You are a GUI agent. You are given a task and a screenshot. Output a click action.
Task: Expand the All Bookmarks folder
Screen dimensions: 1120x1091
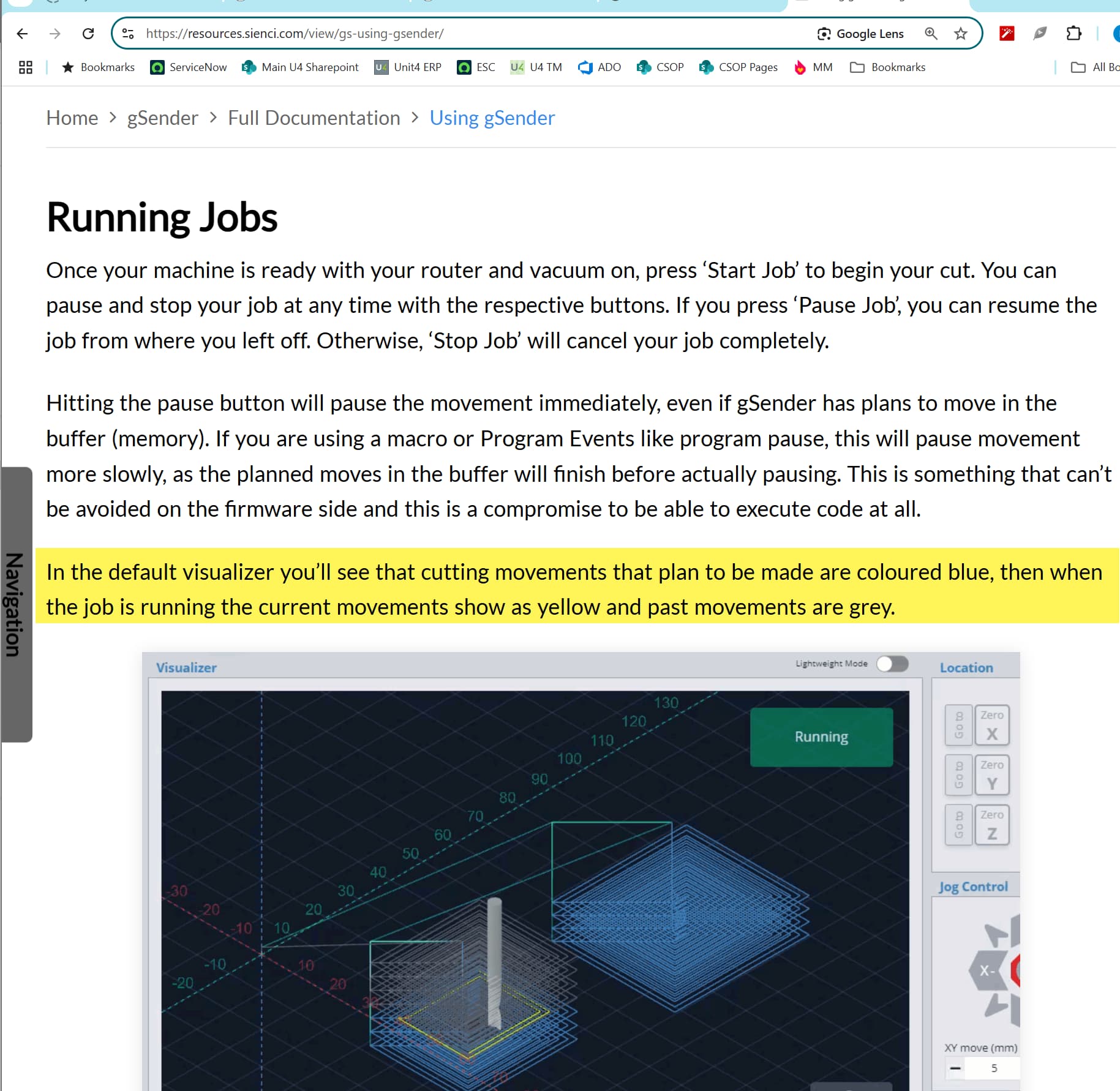tap(1095, 67)
